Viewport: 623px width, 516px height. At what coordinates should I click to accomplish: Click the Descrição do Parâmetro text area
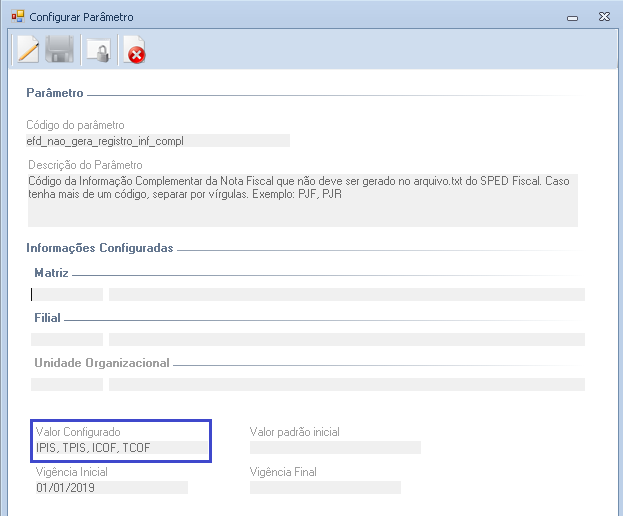pos(303,200)
